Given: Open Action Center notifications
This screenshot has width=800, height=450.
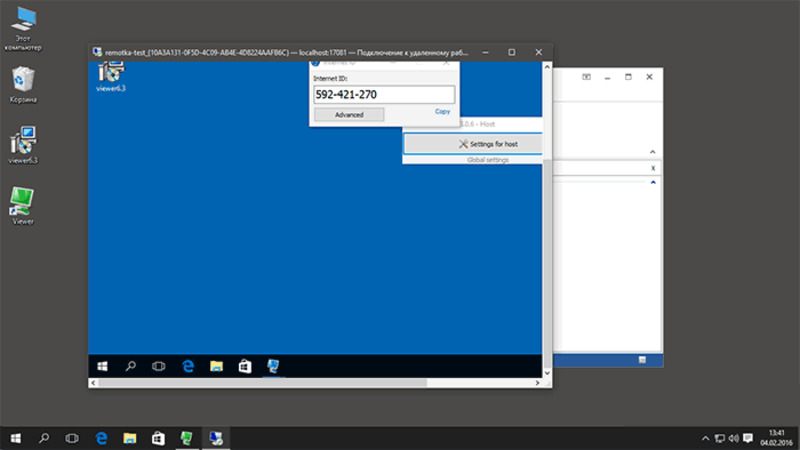Looking at the screenshot, I should point(748,438).
